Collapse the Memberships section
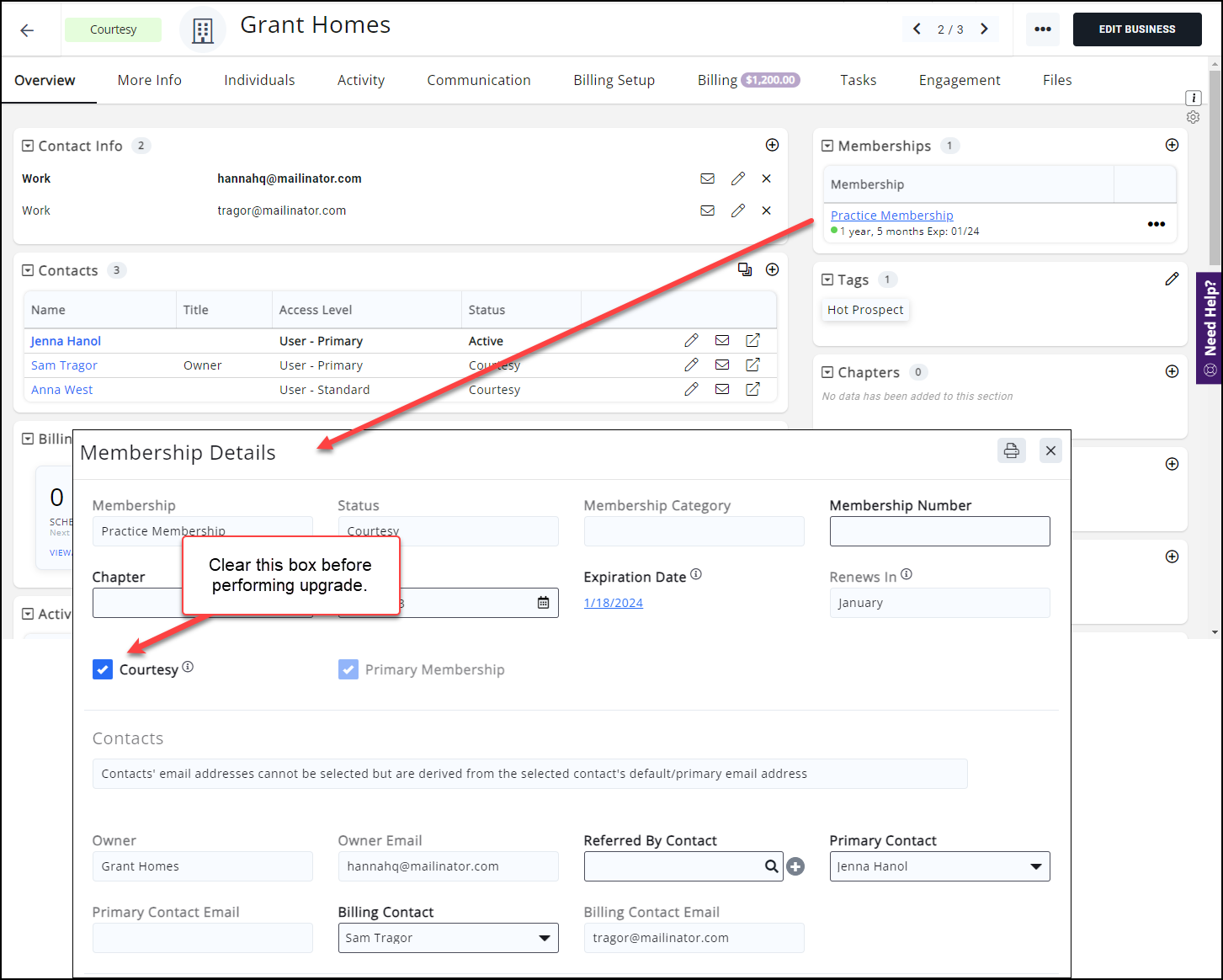 pos(827,146)
